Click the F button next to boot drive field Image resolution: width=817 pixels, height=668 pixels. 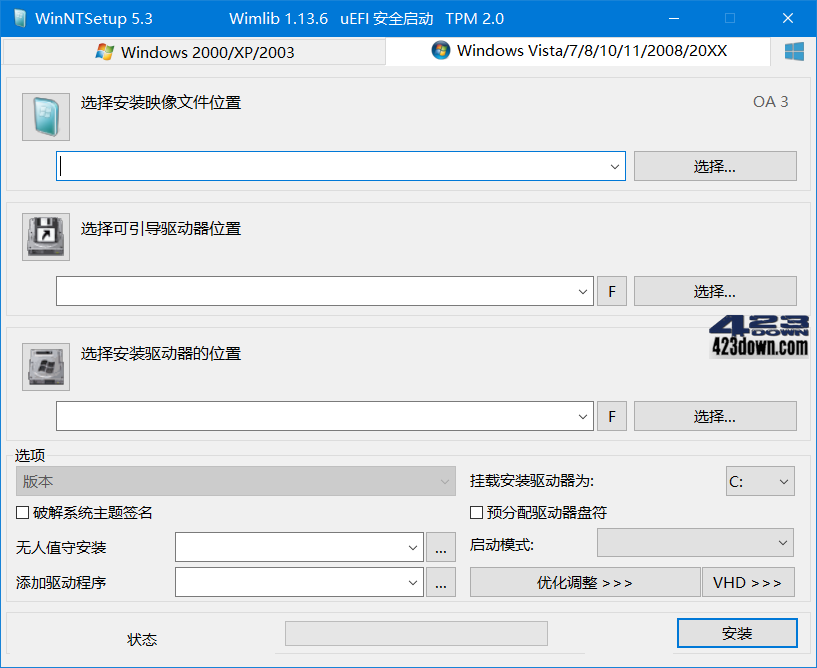611,291
